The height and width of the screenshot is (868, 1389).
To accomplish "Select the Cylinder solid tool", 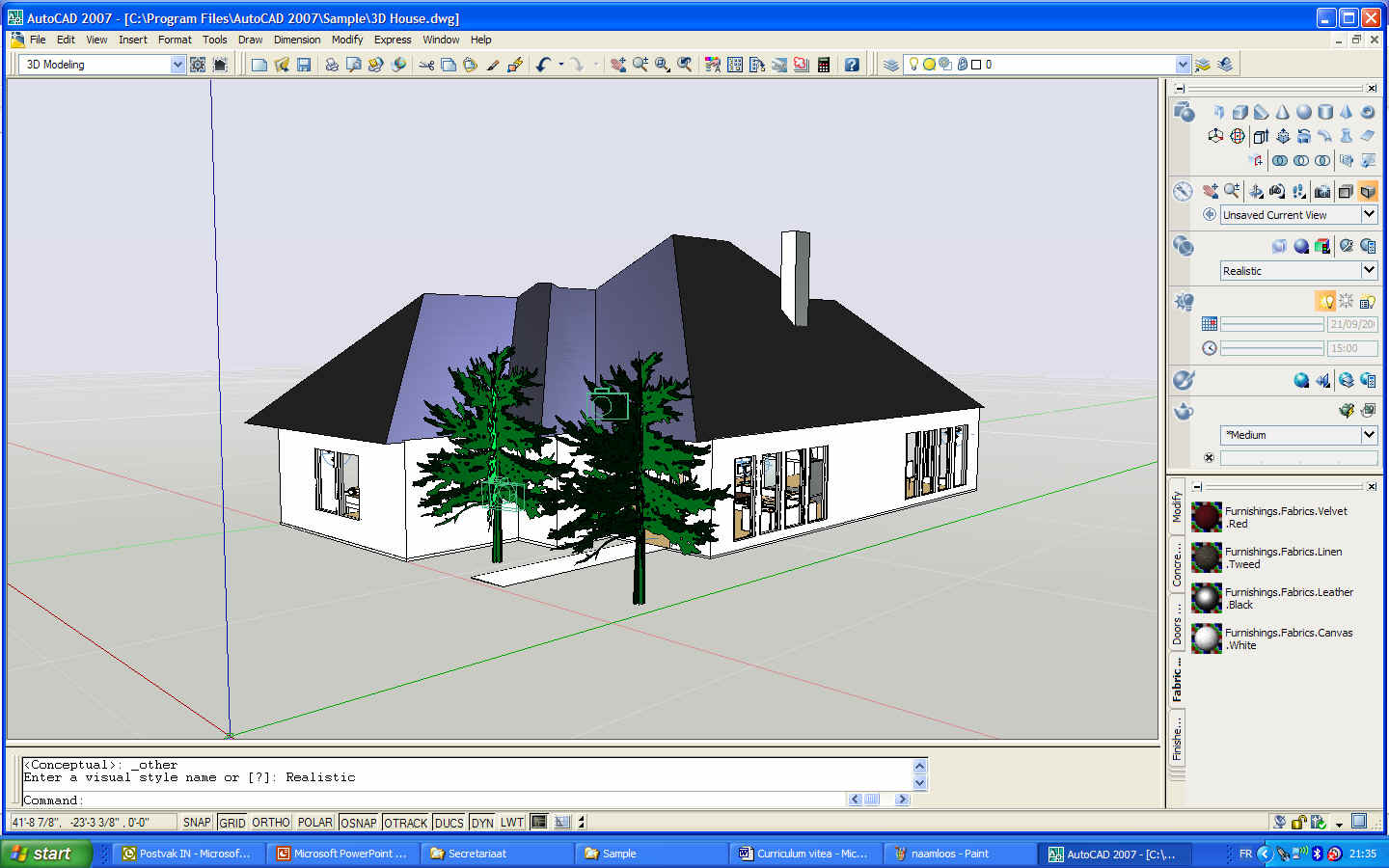I will click(x=1325, y=112).
